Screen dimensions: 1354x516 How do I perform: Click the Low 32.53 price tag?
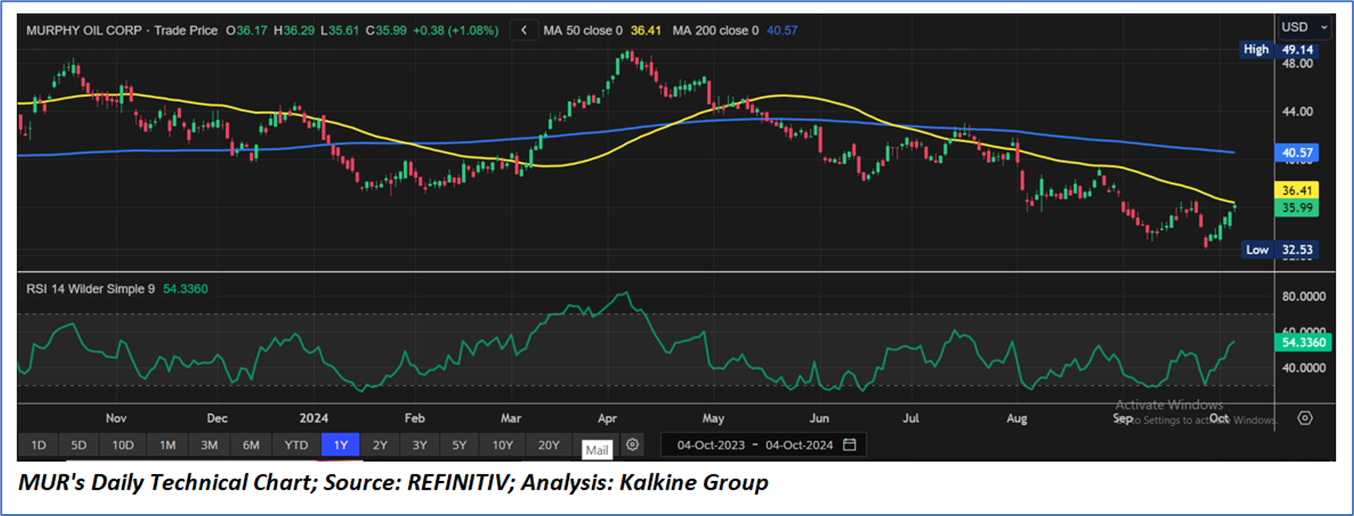(1279, 250)
